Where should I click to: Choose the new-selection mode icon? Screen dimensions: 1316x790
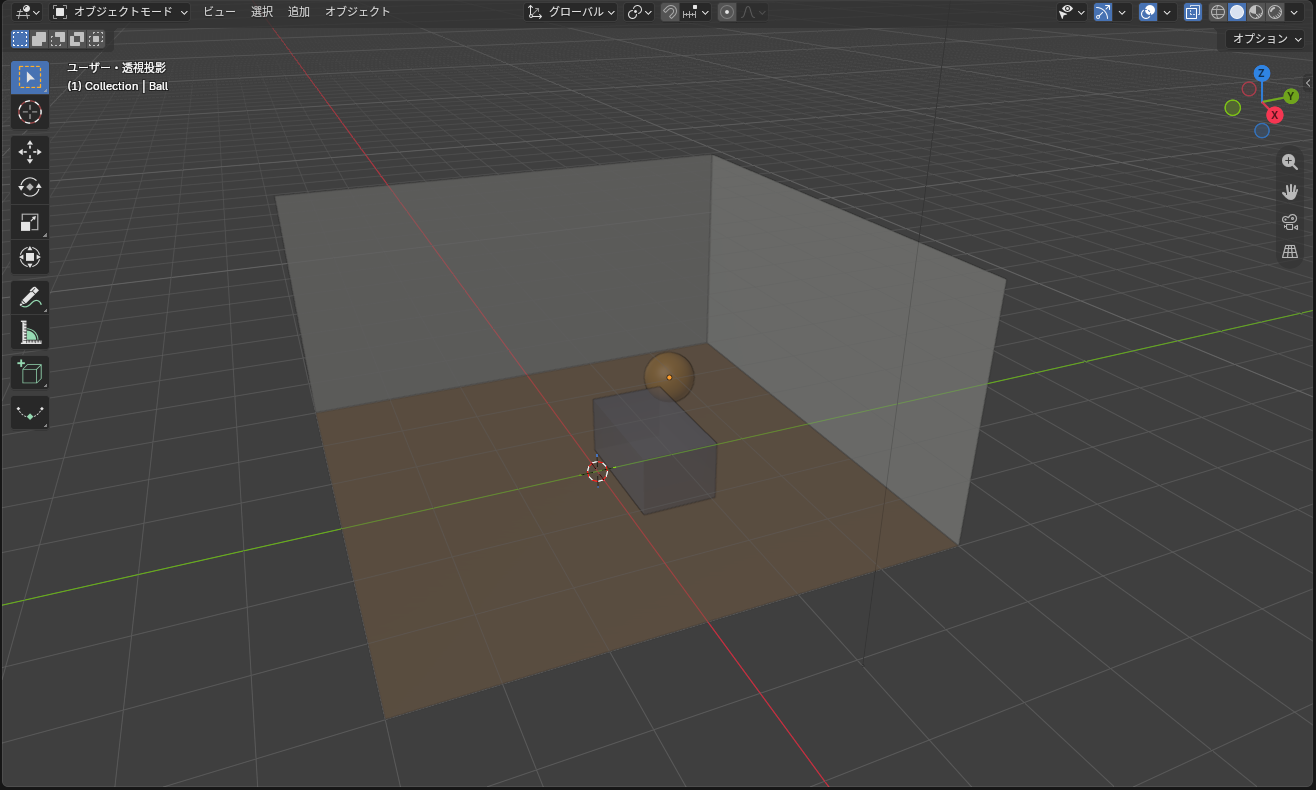click(x=20, y=39)
